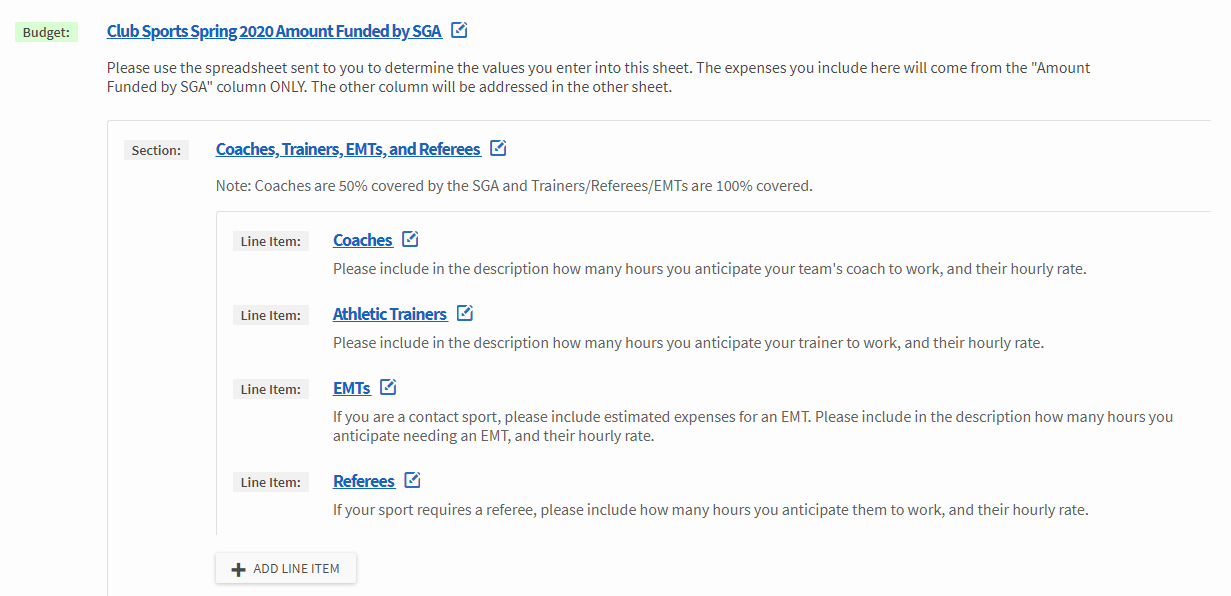The height and width of the screenshot is (596, 1231).
Task: Open the Referees line item link
Action: pos(364,481)
